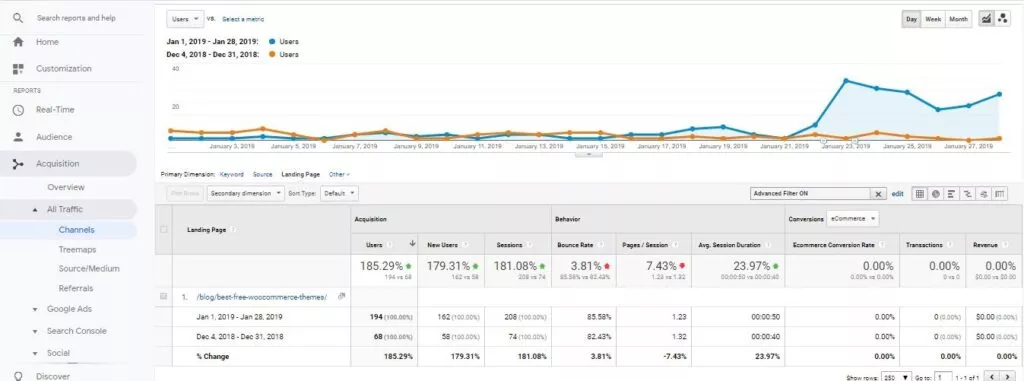1024x381 pixels.
Task: Clear the Advanced Filter with X
Action: [x=878, y=194]
